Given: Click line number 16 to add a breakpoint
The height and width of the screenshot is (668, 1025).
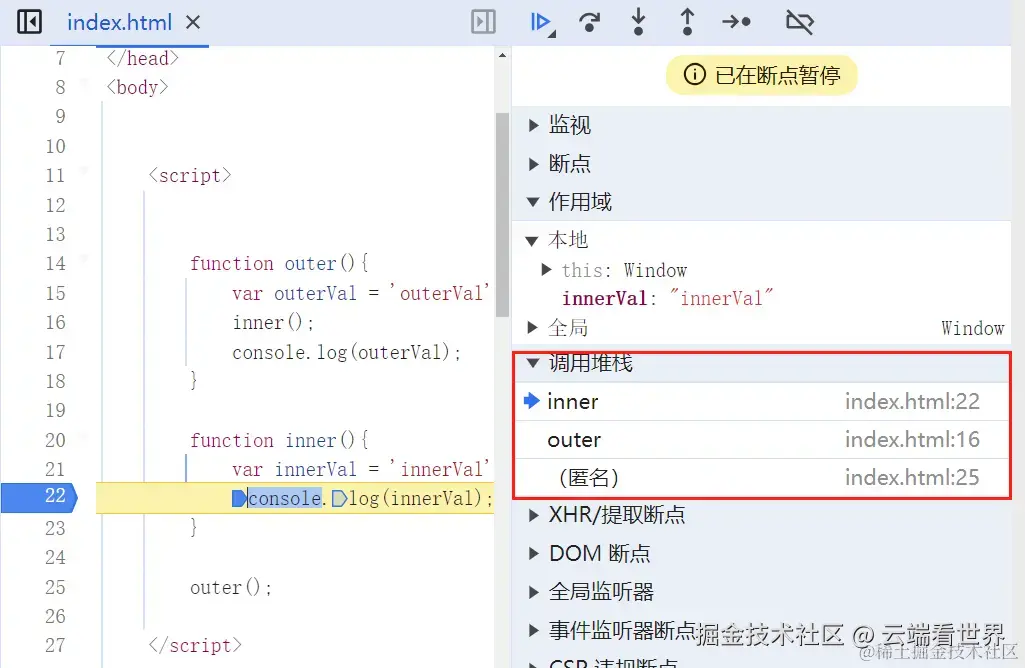Looking at the screenshot, I should [x=56, y=322].
